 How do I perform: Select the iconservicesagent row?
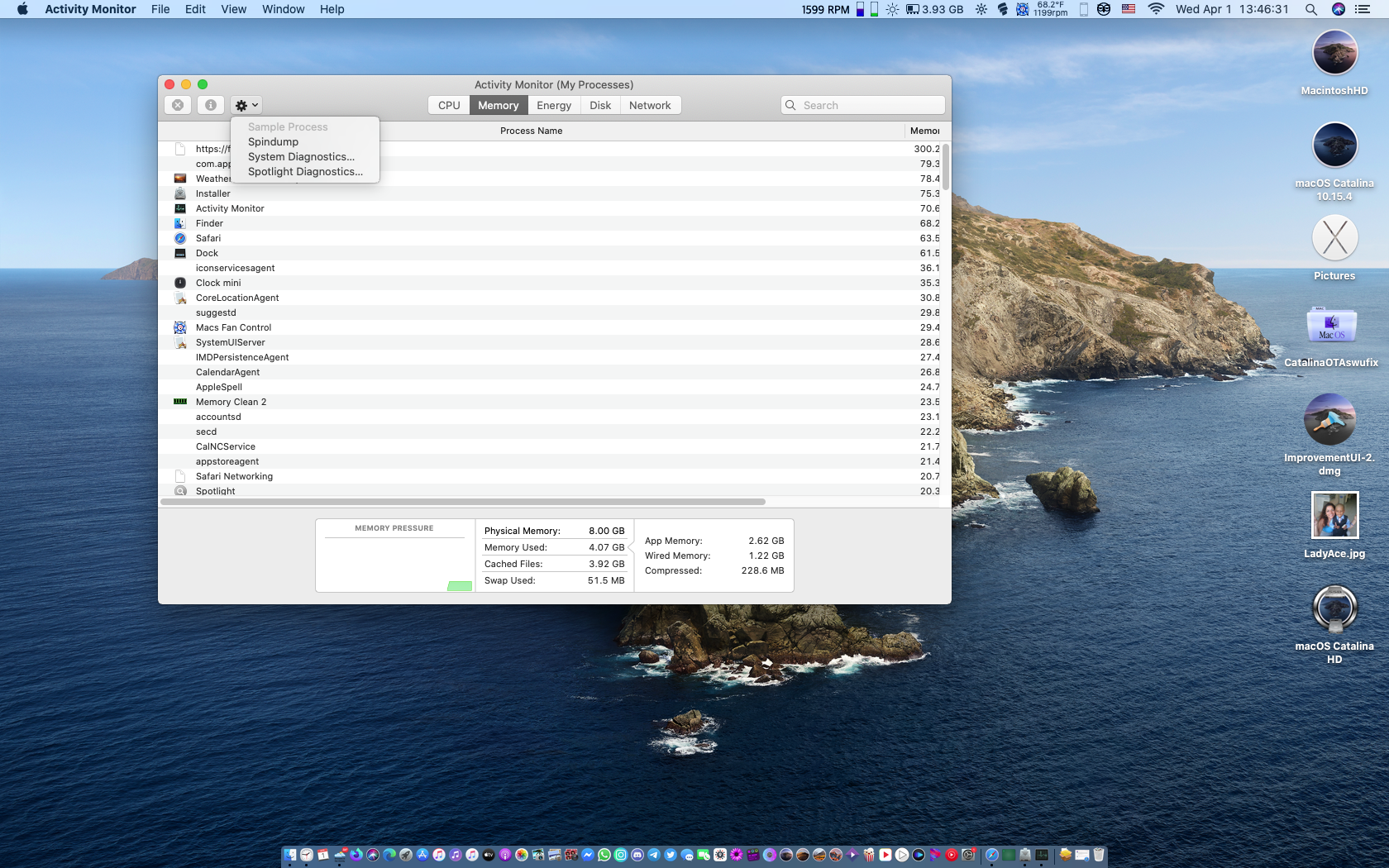click(550, 268)
